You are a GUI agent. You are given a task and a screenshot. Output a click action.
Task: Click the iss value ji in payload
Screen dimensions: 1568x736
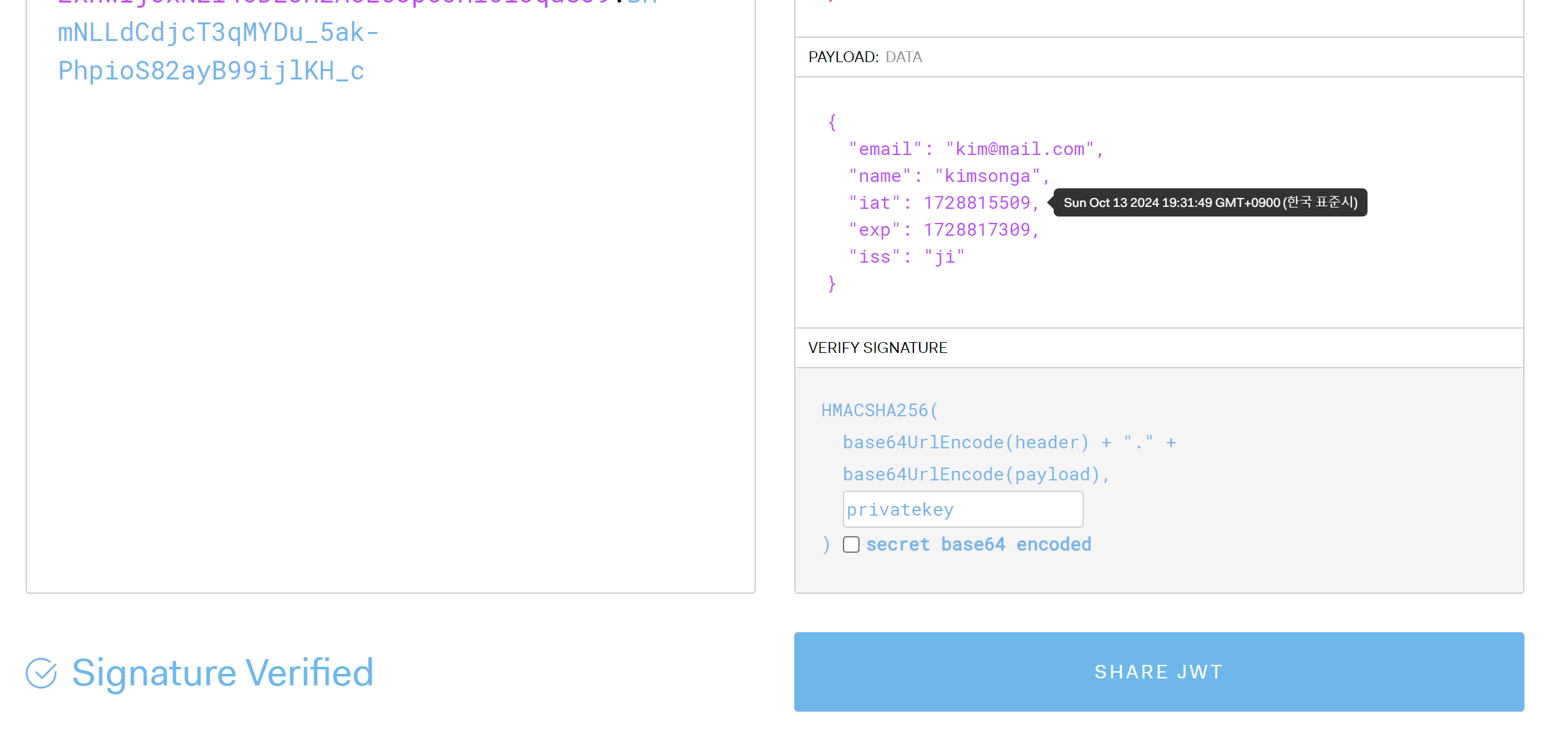(944, 257)
